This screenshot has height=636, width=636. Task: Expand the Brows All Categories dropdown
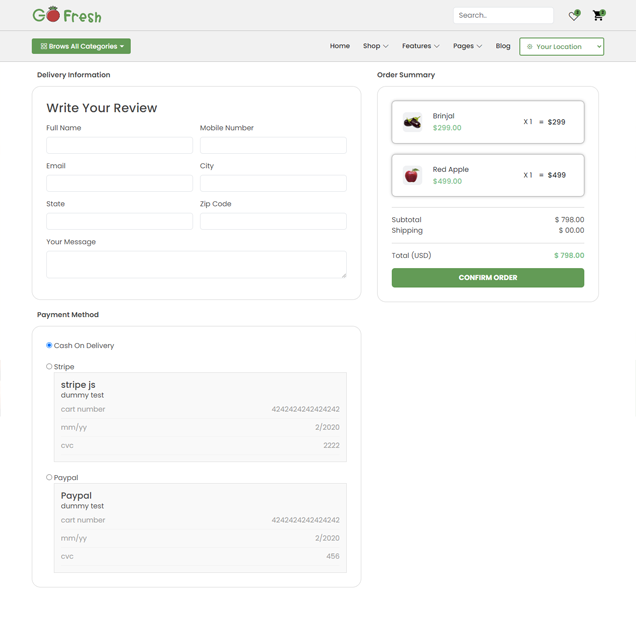pos(81,46)
